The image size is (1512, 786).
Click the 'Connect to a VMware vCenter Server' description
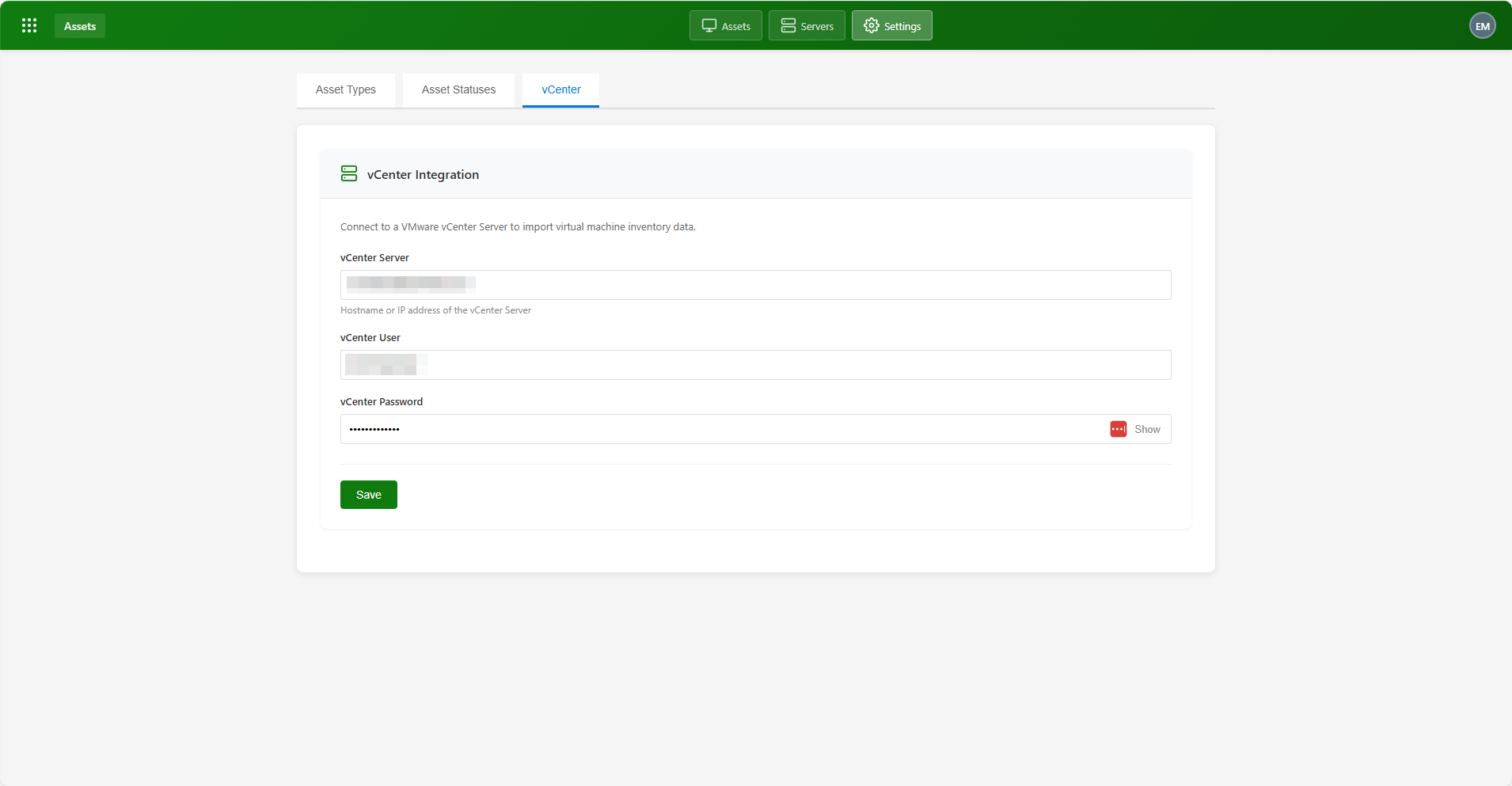coord(518,227)
